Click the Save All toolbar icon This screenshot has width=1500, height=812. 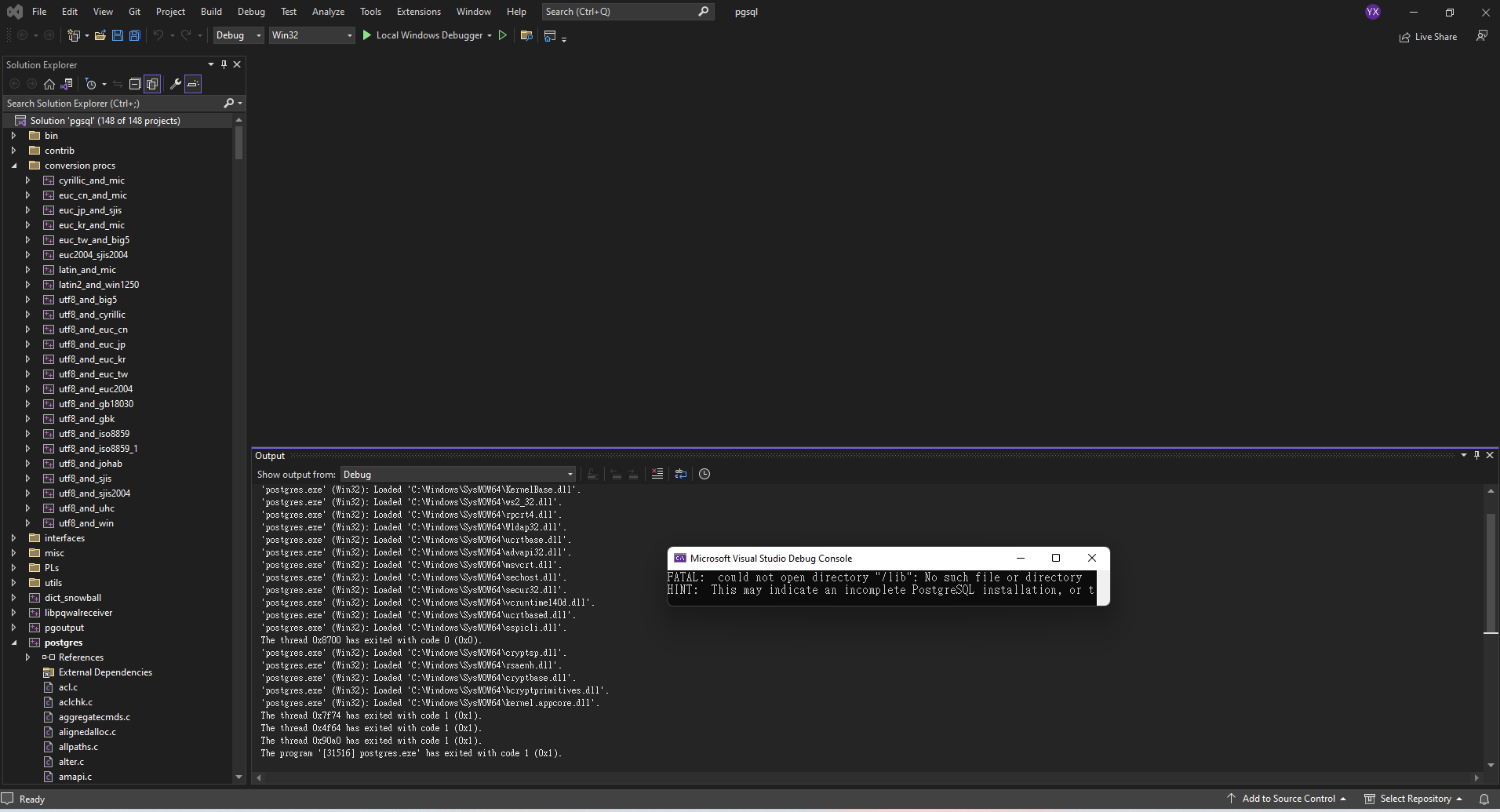135,35
